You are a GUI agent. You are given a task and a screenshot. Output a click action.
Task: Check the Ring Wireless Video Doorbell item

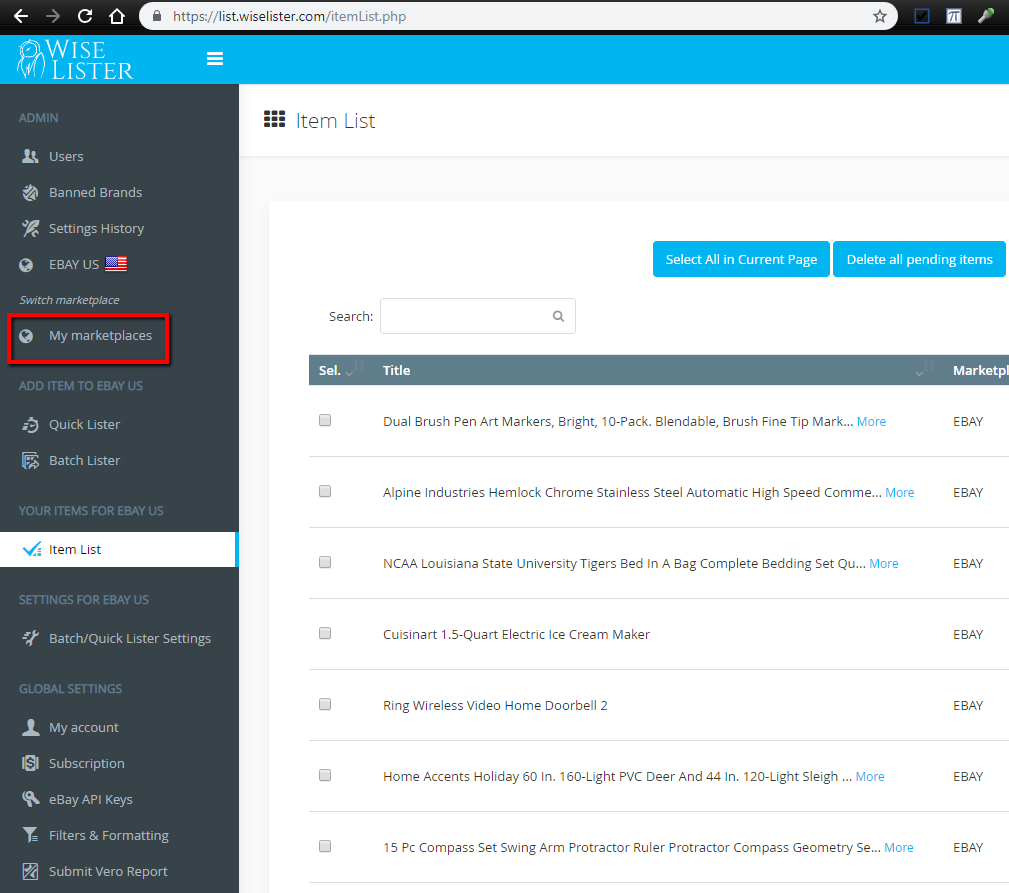tap(325, 704)
